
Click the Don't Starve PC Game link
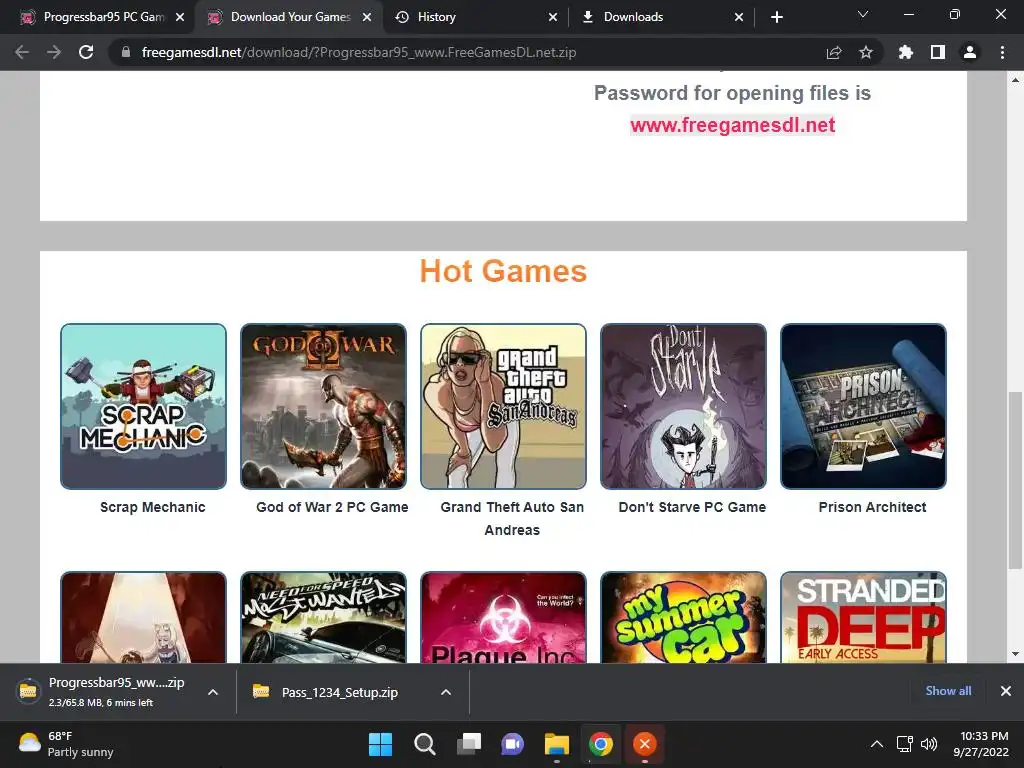[692, 507]
